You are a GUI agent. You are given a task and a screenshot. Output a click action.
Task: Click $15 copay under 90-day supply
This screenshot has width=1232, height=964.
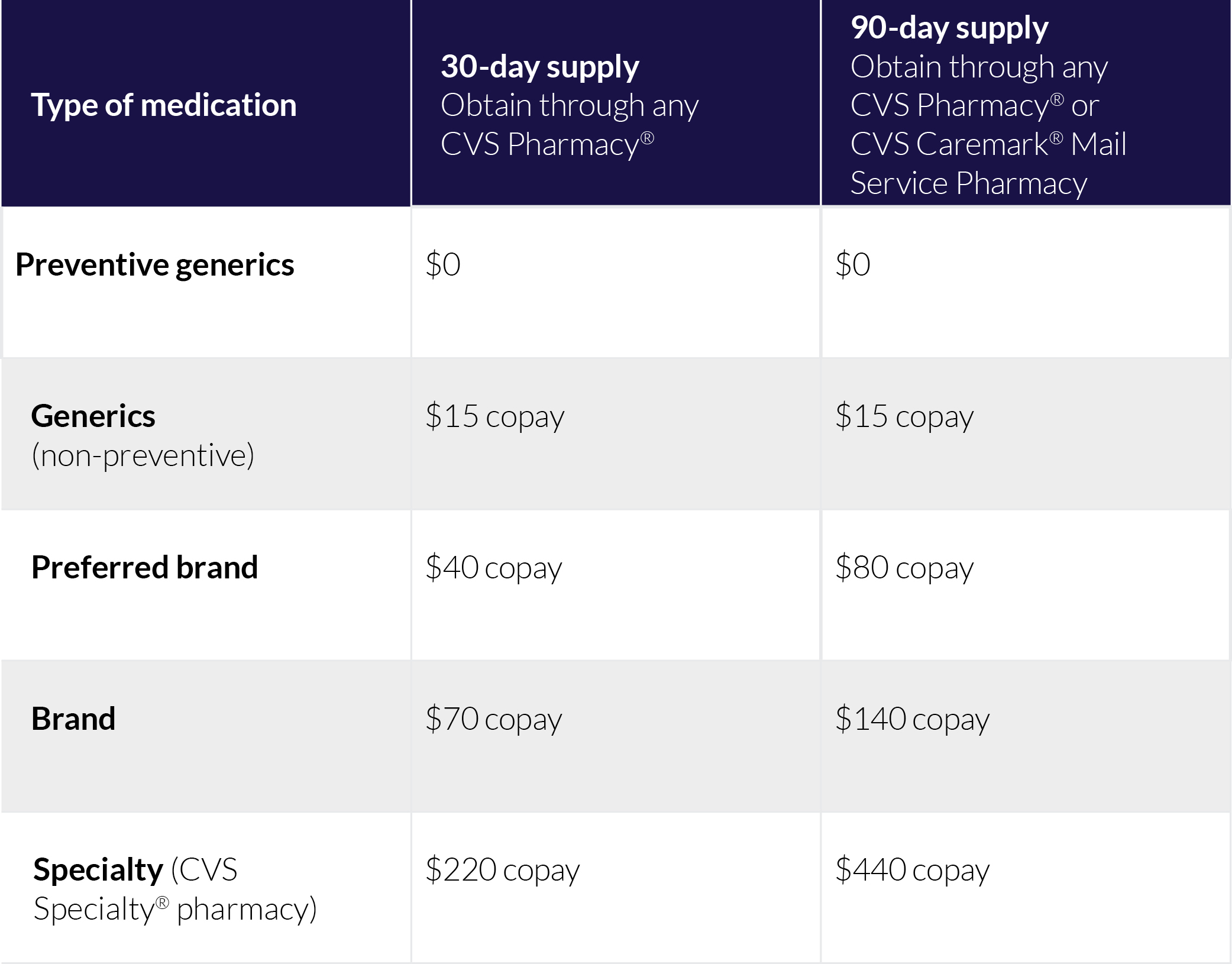[904, 416]
